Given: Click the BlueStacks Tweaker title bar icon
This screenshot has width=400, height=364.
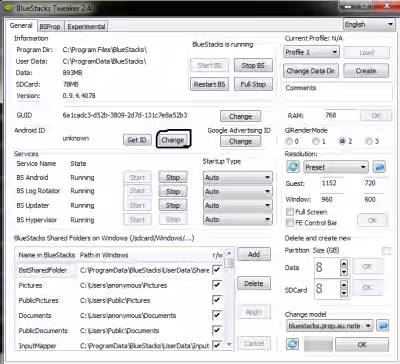Looking at the screenshot, I should coord(9,7).
